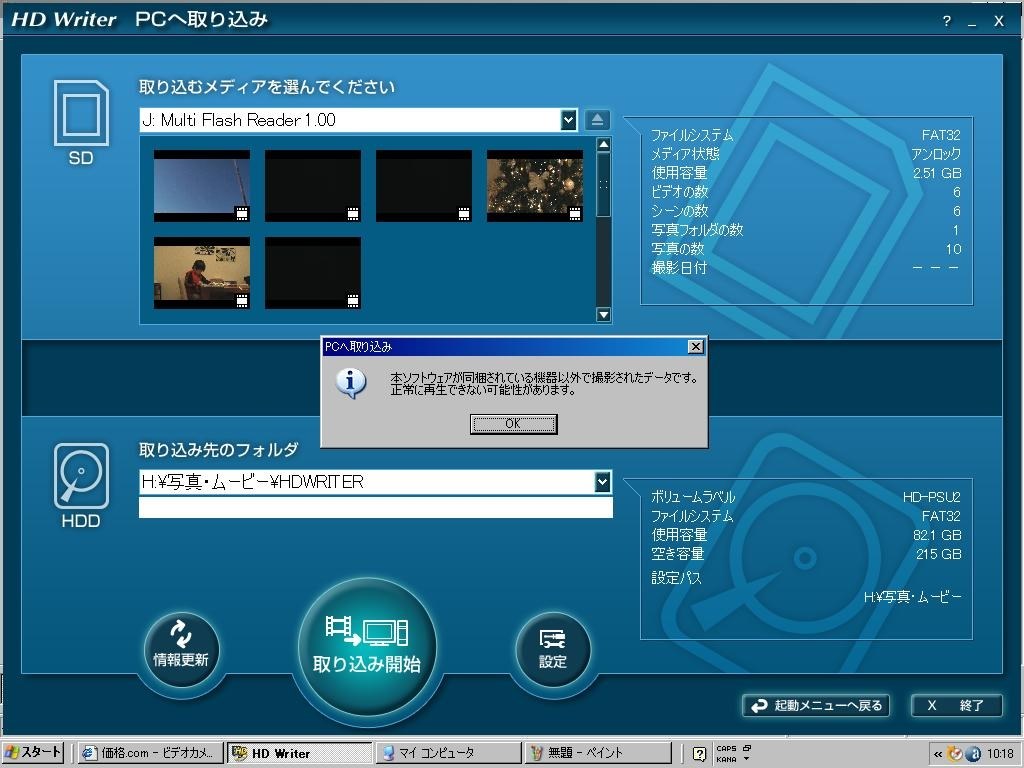Image resolution: width=1024 pixels, height=768 pixels.
Task: Click the ボリュームラベル HD-PSU2 value
Action: [931, 497]
